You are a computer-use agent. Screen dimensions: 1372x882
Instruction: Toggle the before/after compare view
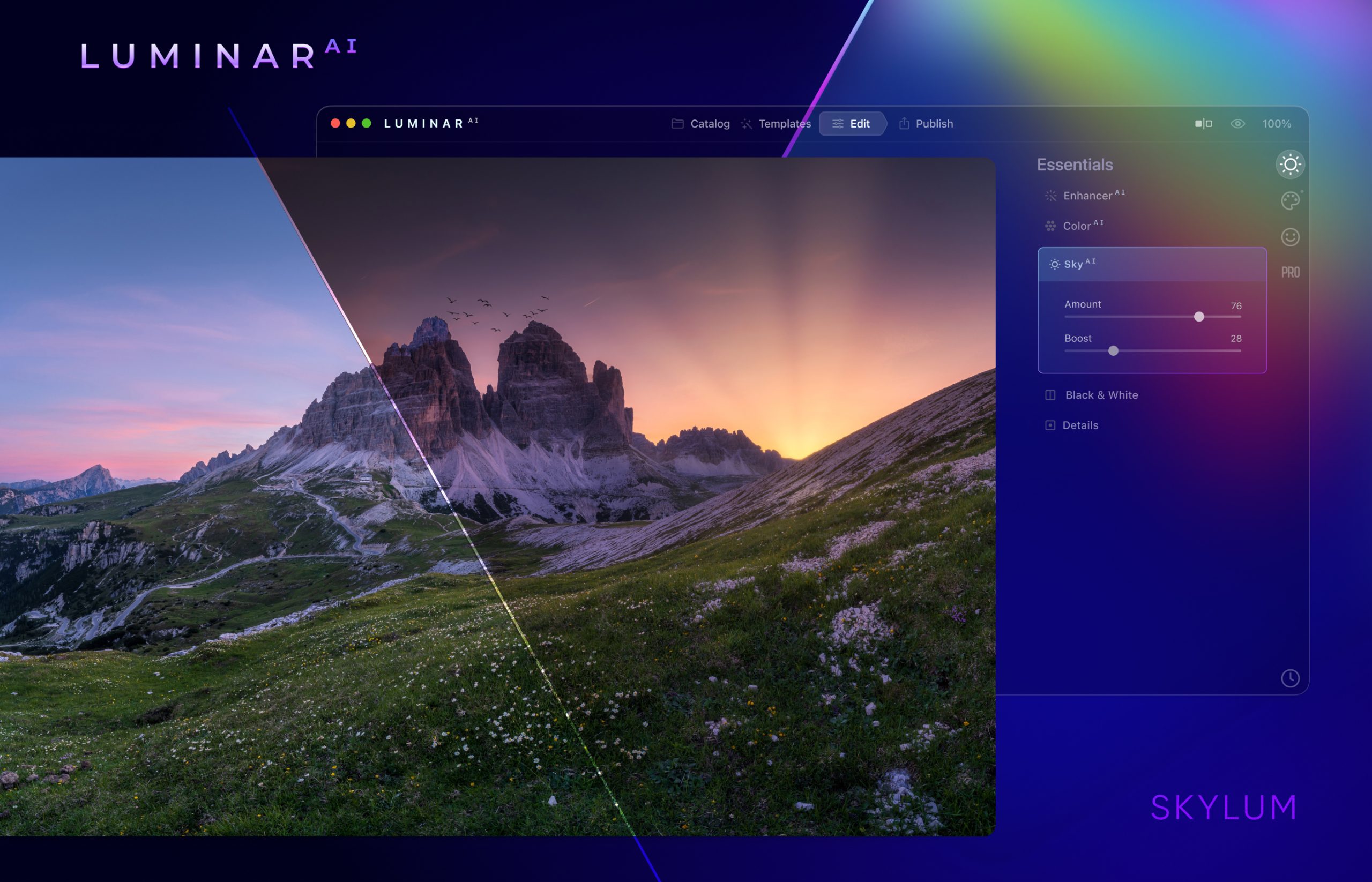click(x=1204, y=123)
